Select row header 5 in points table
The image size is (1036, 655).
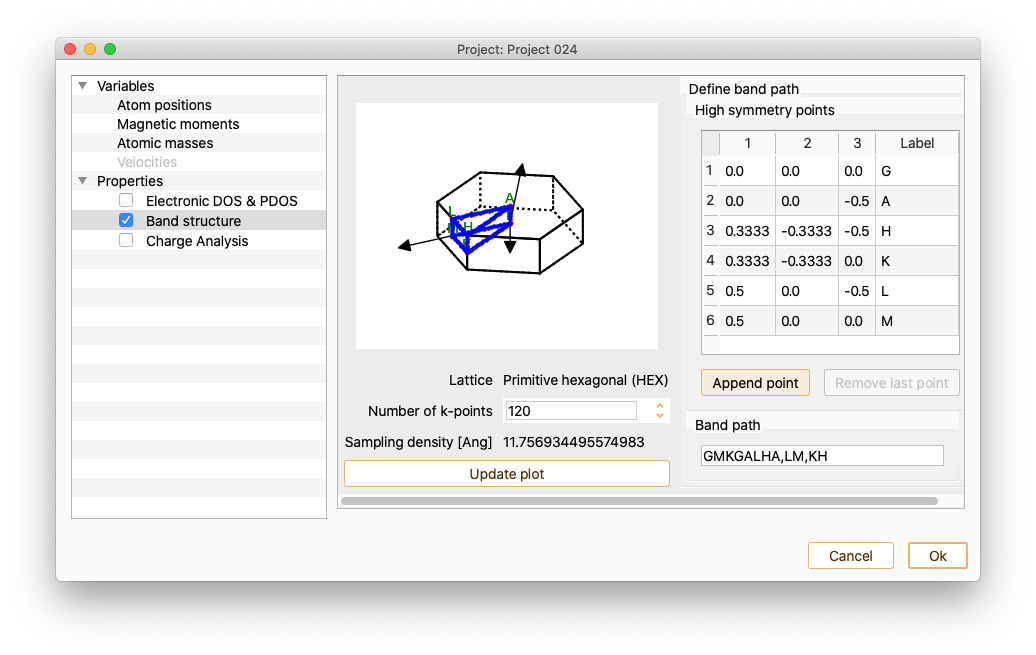[710, 291]
